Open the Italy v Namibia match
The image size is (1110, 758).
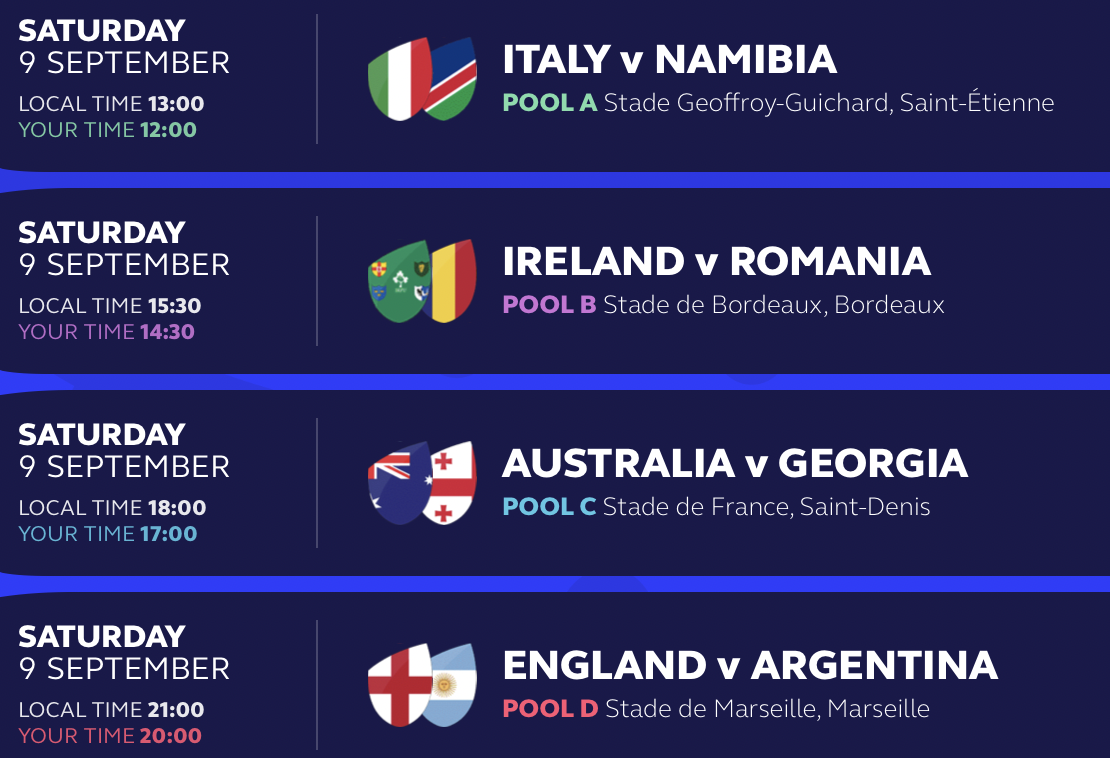tap(670, 59)
